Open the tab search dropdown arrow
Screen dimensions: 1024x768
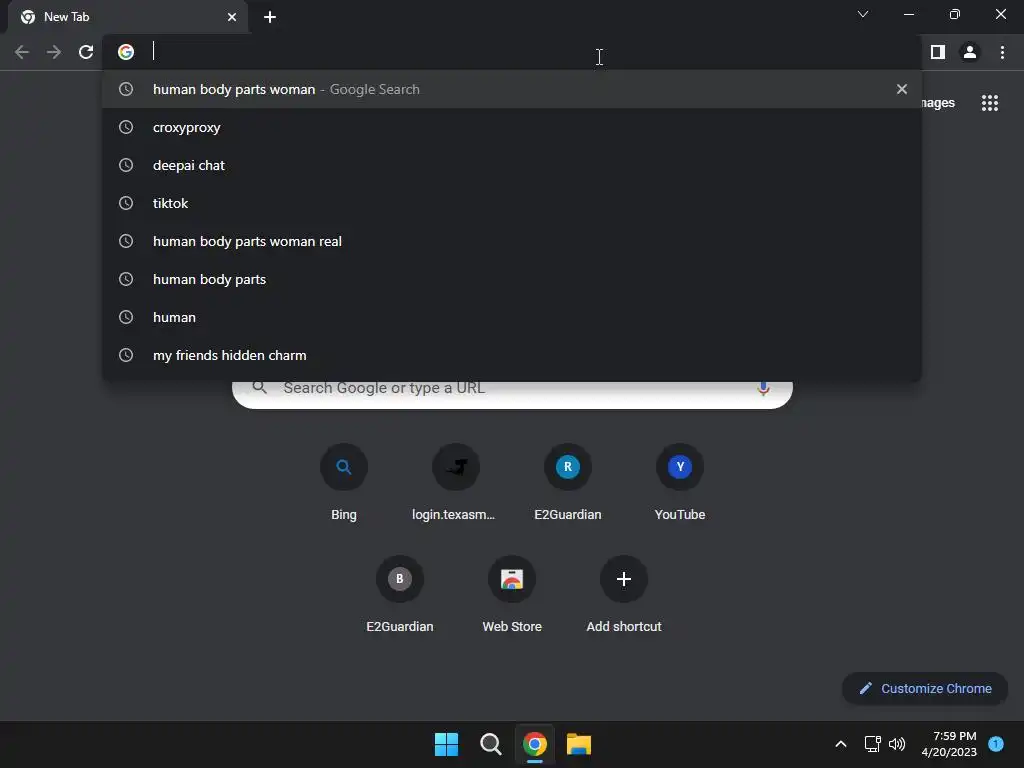click(x=863, y=14)
